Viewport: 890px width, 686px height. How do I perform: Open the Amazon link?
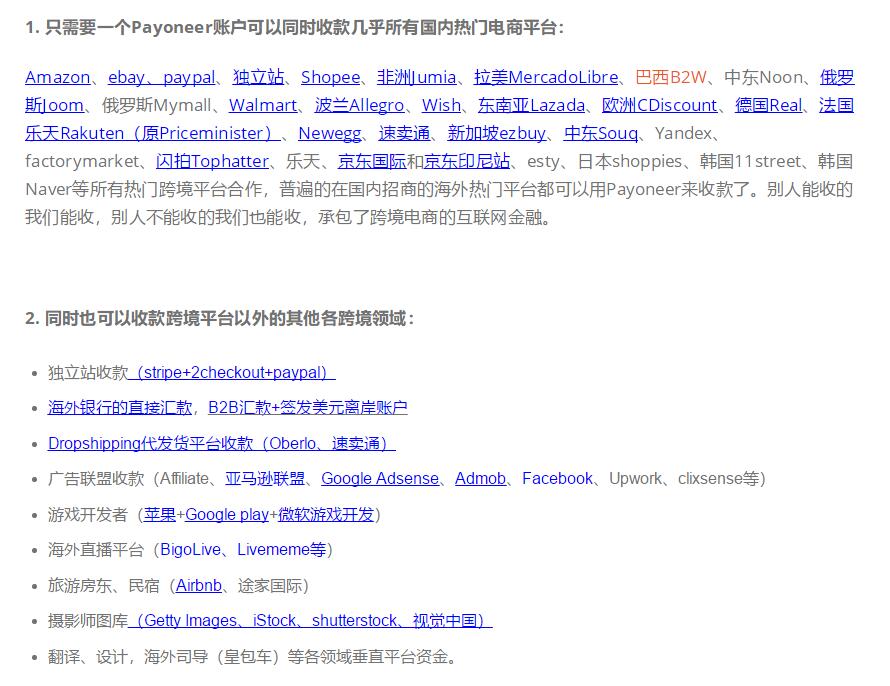[57, 77]
